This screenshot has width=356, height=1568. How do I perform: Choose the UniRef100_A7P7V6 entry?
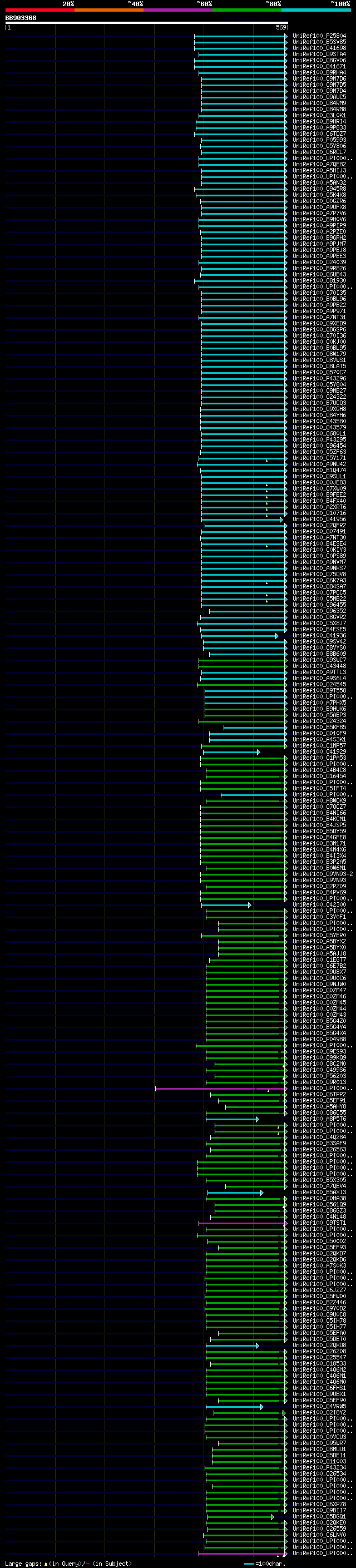point(319,213)
